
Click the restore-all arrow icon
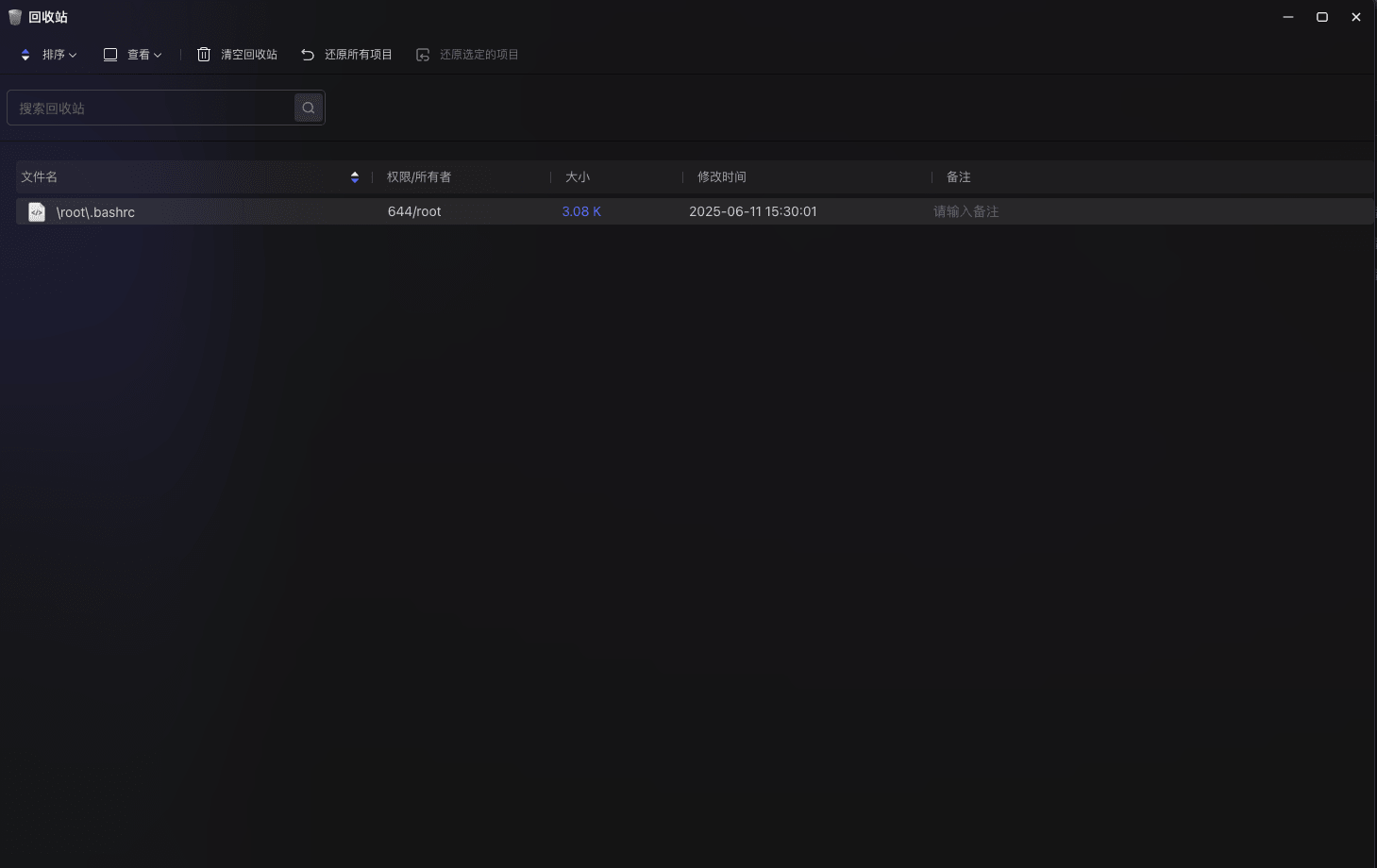click(x=308, y=55)
